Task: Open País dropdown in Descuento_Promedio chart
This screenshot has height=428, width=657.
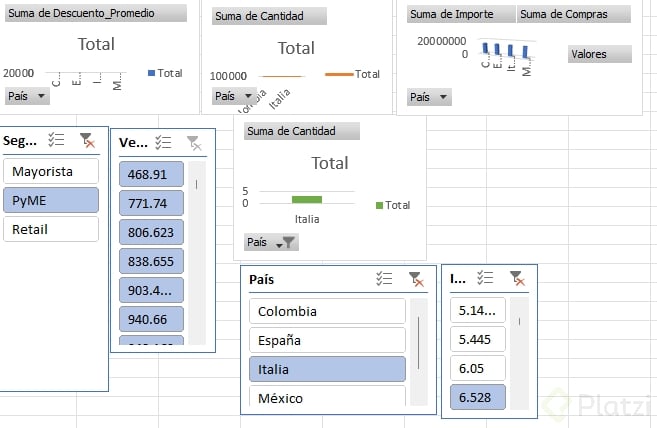Action: point(27,96)
